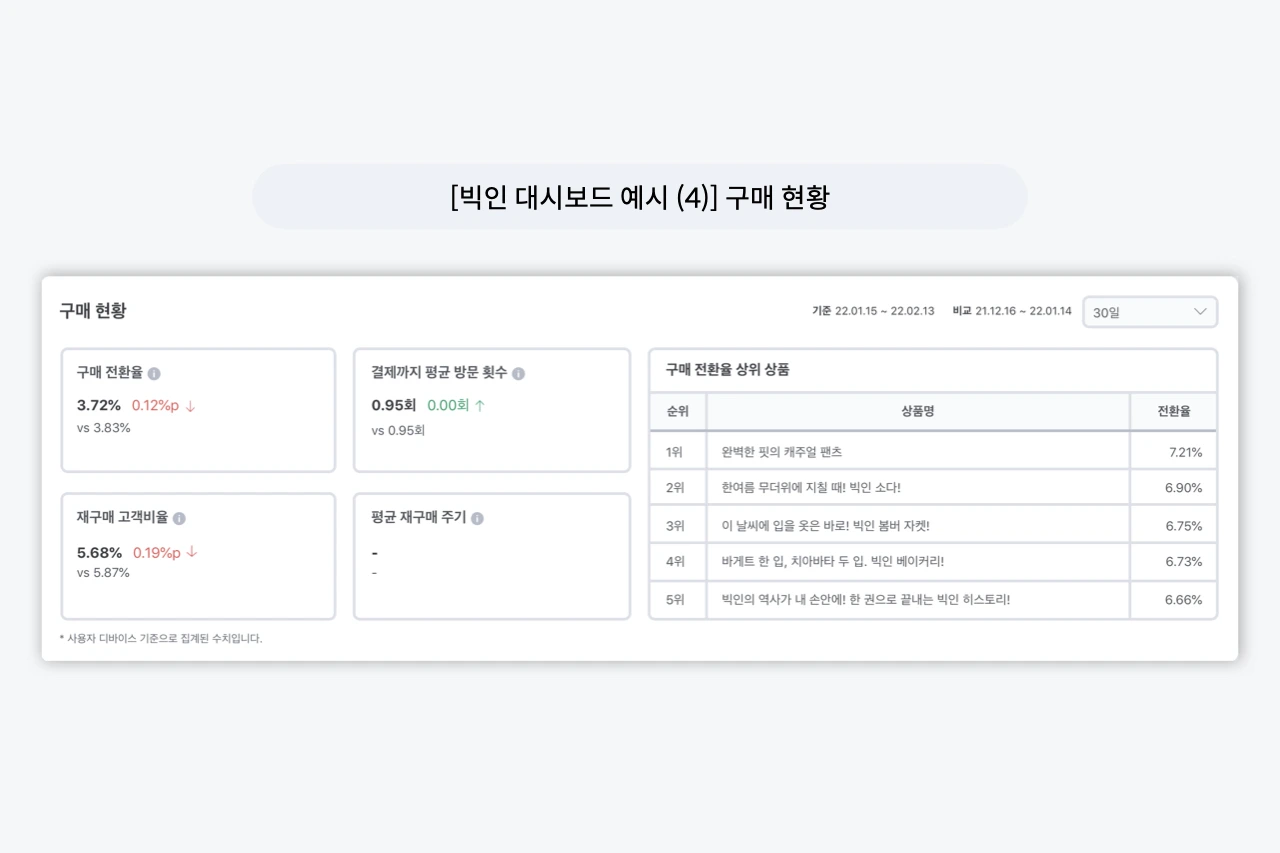Click the 빅인 베이커리 product name
The width and height of the screenshot is (1280, 853).
coord(835,561)
